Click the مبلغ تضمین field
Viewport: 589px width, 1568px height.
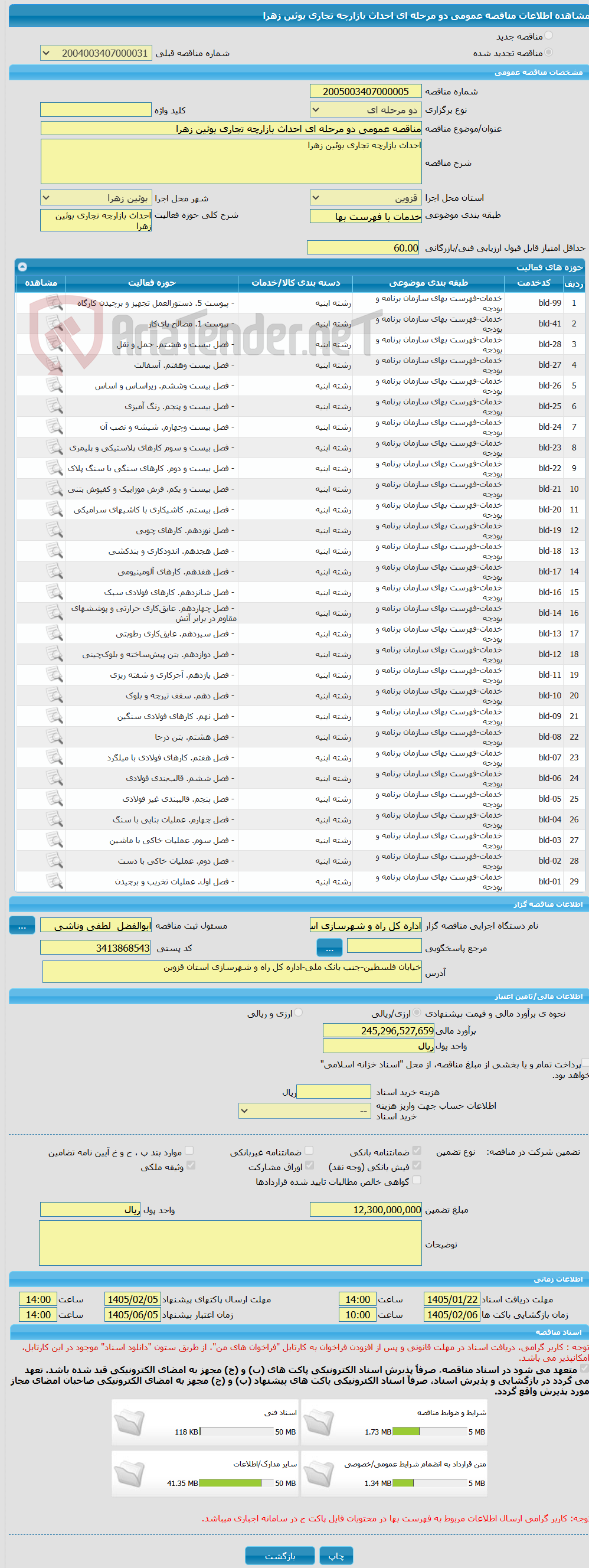tap(366, 1210)
